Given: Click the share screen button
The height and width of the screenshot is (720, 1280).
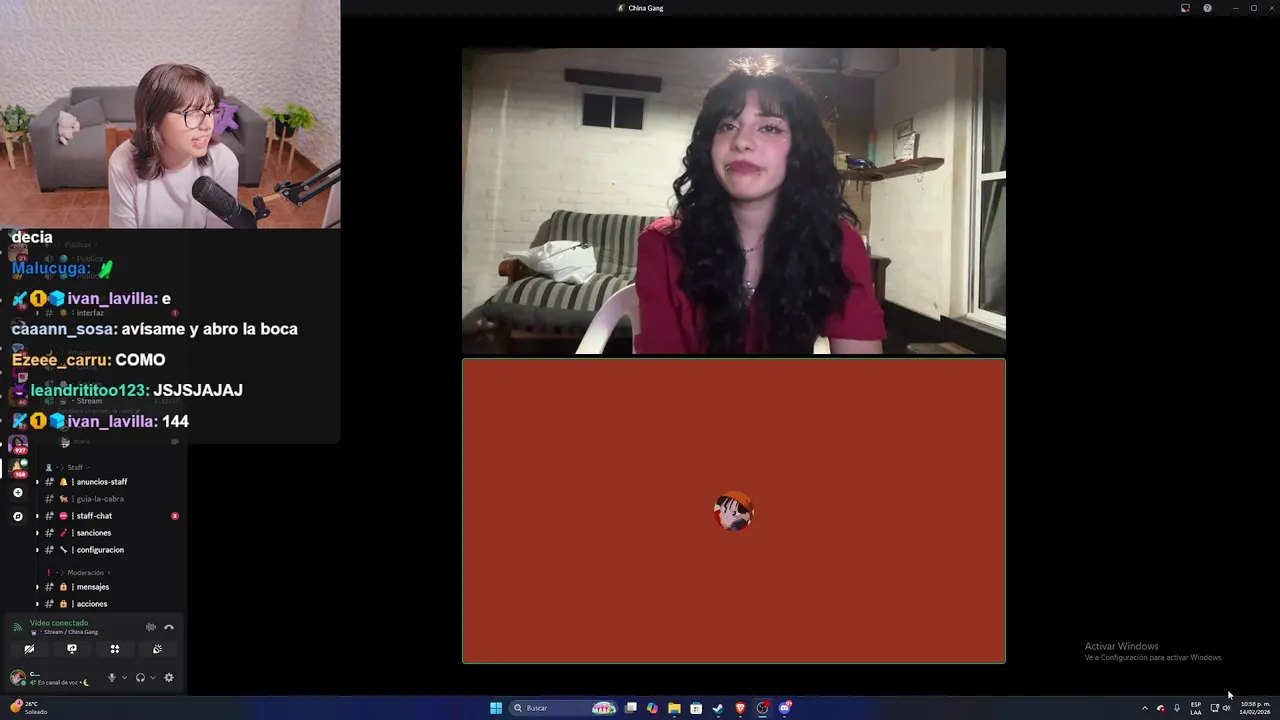Looking at the screenshot, I should click(72, 649).
